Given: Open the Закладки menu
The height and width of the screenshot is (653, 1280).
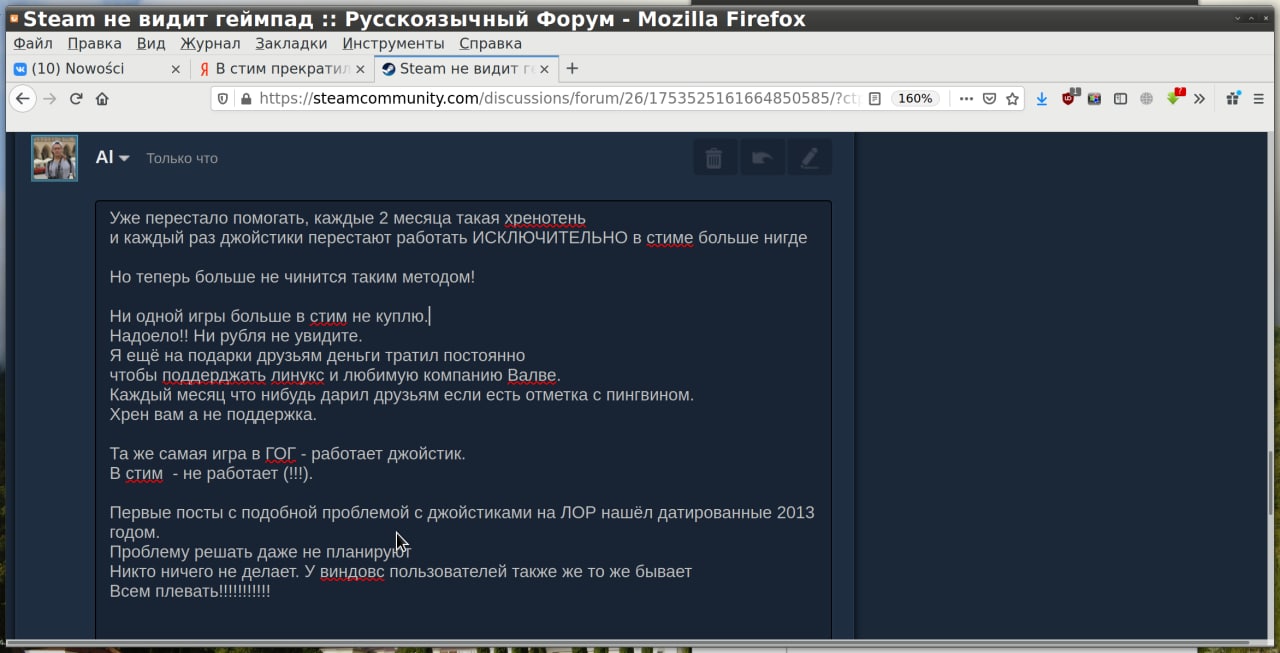Looking at the screenshot, I should click(291, 43).
